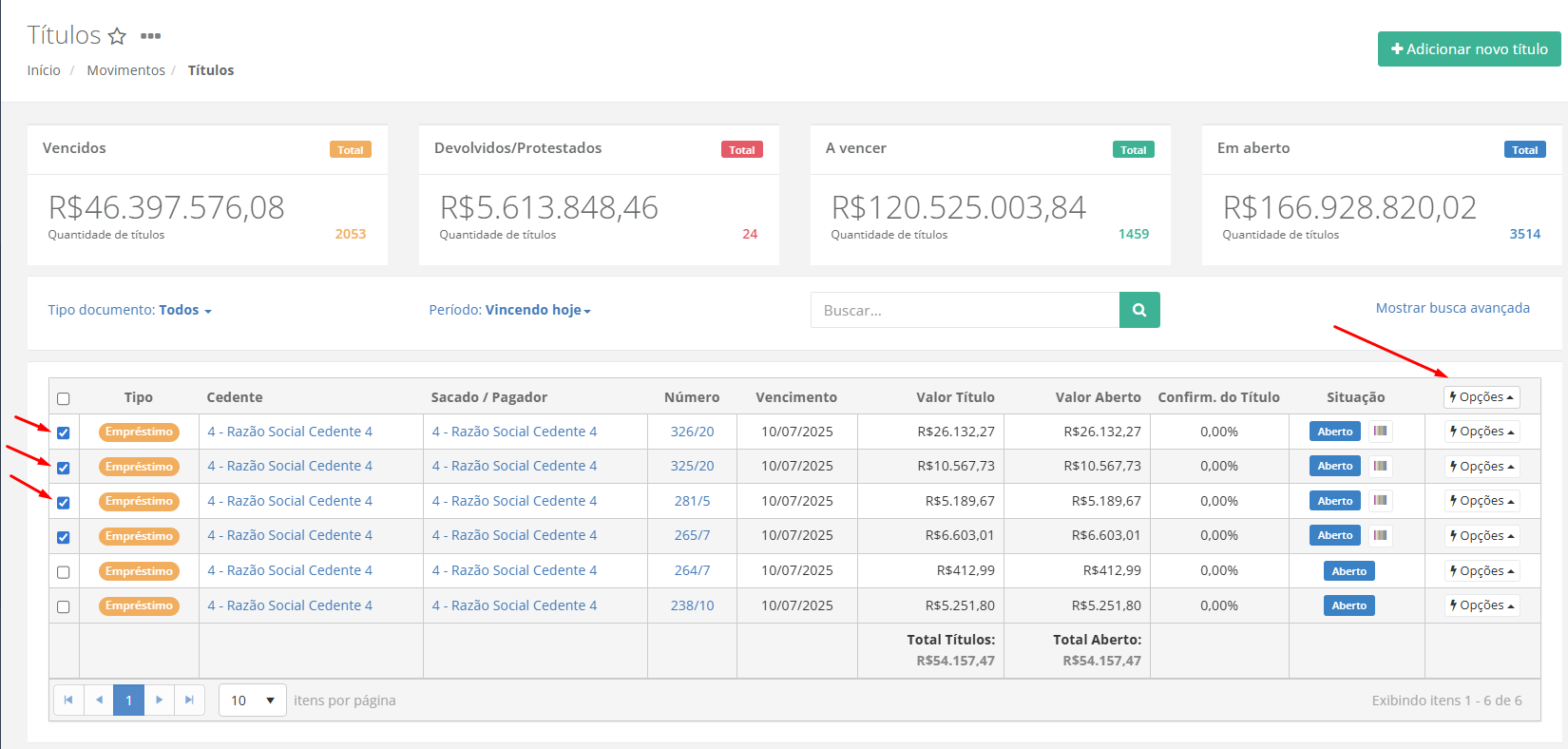Click the Aberto status badge for título 264/7
The width and height of the screenshot is (1568, 749).
click(x=1348, y=571)
